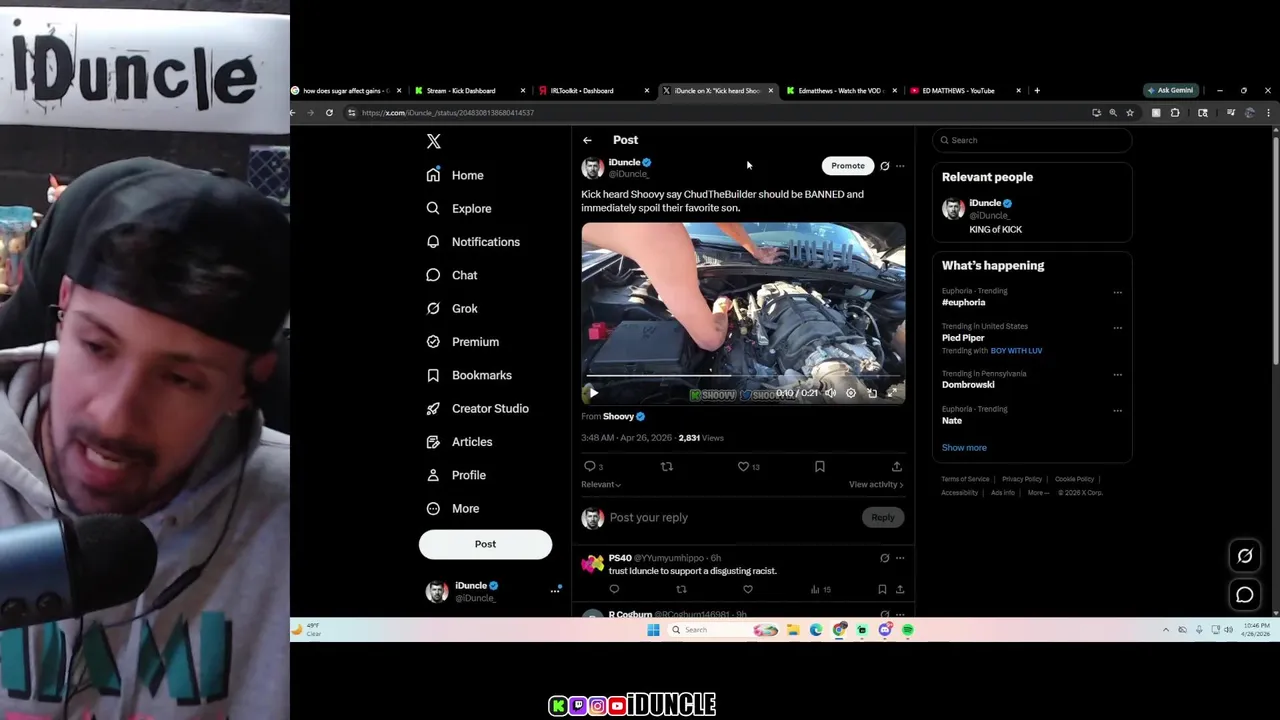Open options for Pied Piper trend
The height and width of the screenshot is (720, 1280).
tap(1117, 328)
